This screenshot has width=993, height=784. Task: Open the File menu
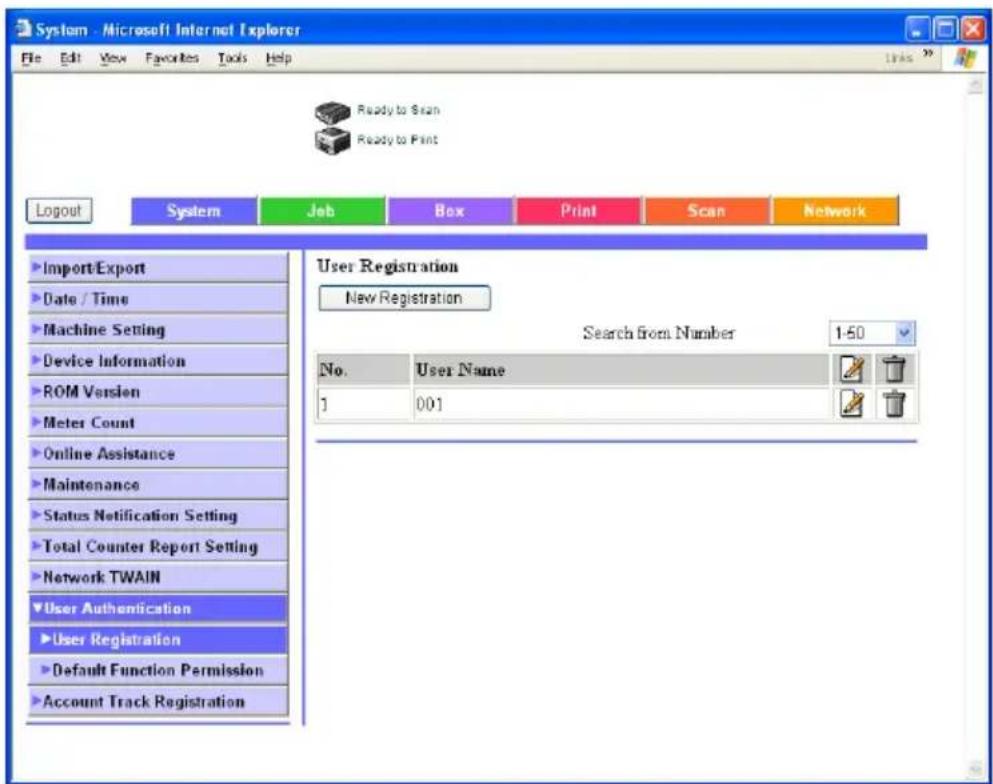coord(31,58)
